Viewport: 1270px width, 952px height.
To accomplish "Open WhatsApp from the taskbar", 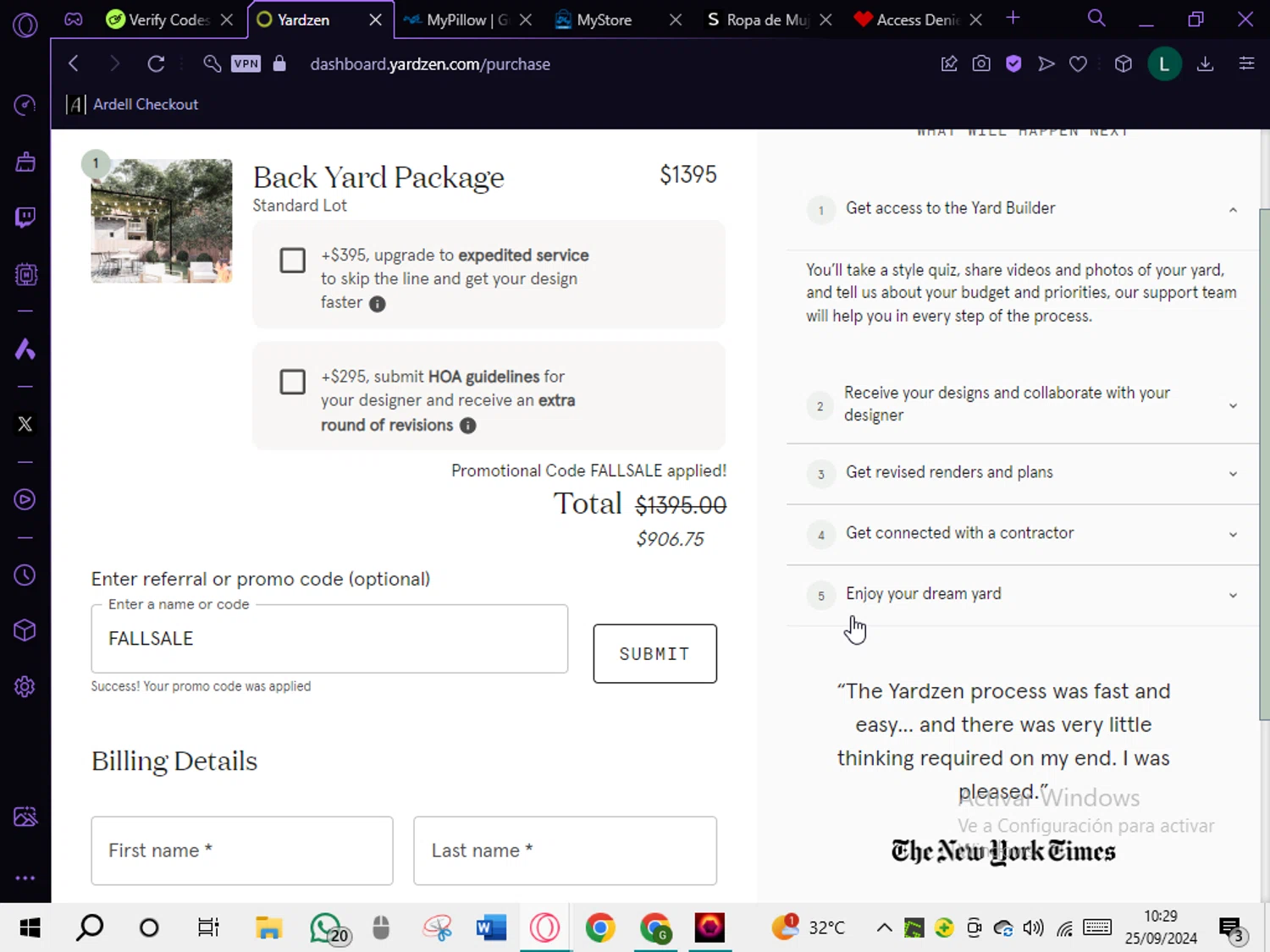I will pyautogui.click(x=329, y=928).
